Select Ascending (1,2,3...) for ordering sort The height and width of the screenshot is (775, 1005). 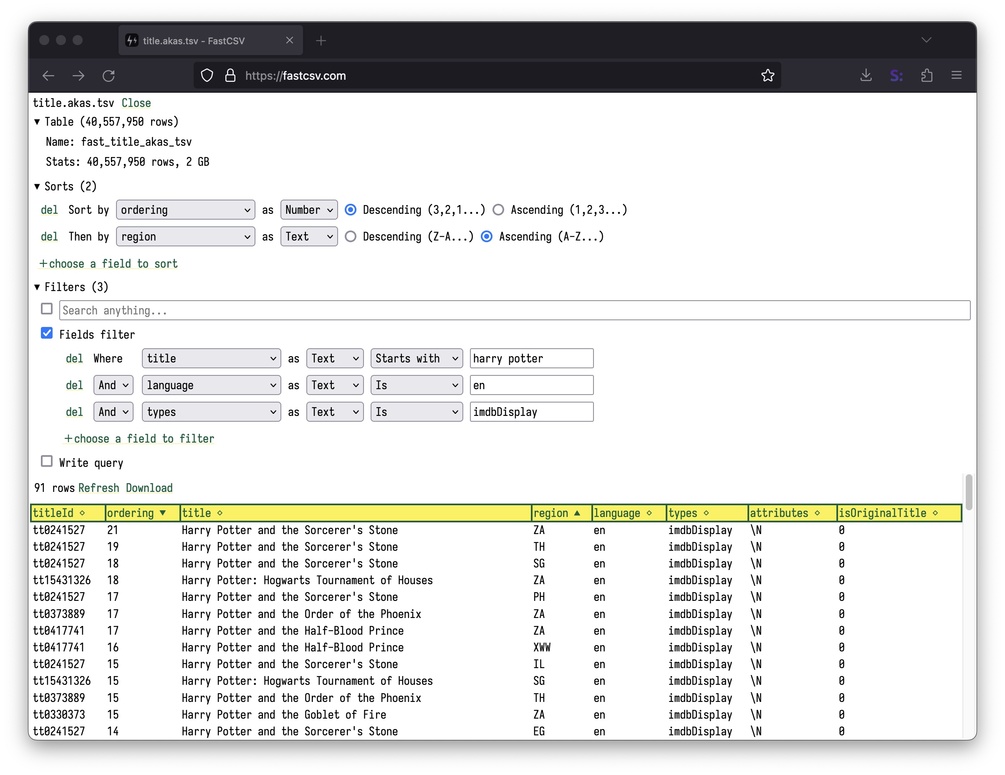(x=498, y=210)
